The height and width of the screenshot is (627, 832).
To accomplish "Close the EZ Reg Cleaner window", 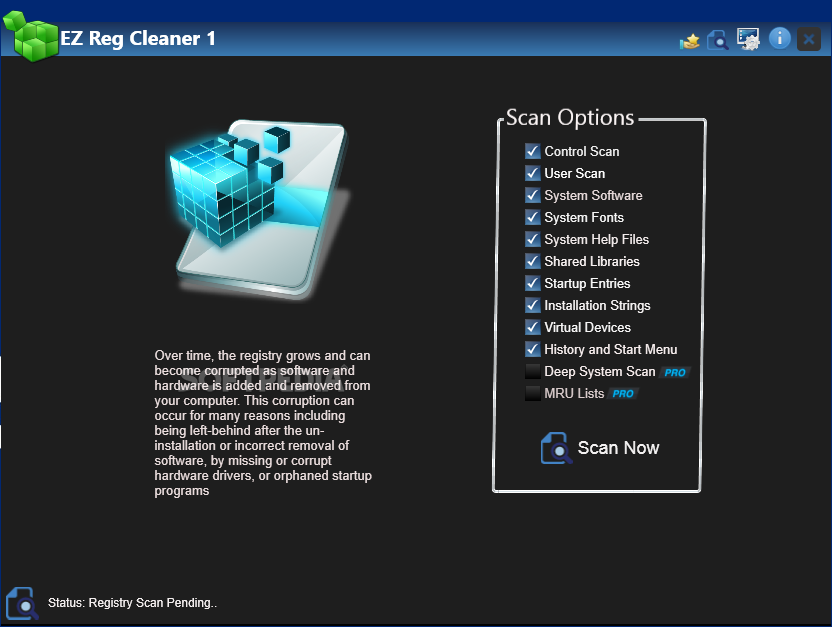I will 809,39.
